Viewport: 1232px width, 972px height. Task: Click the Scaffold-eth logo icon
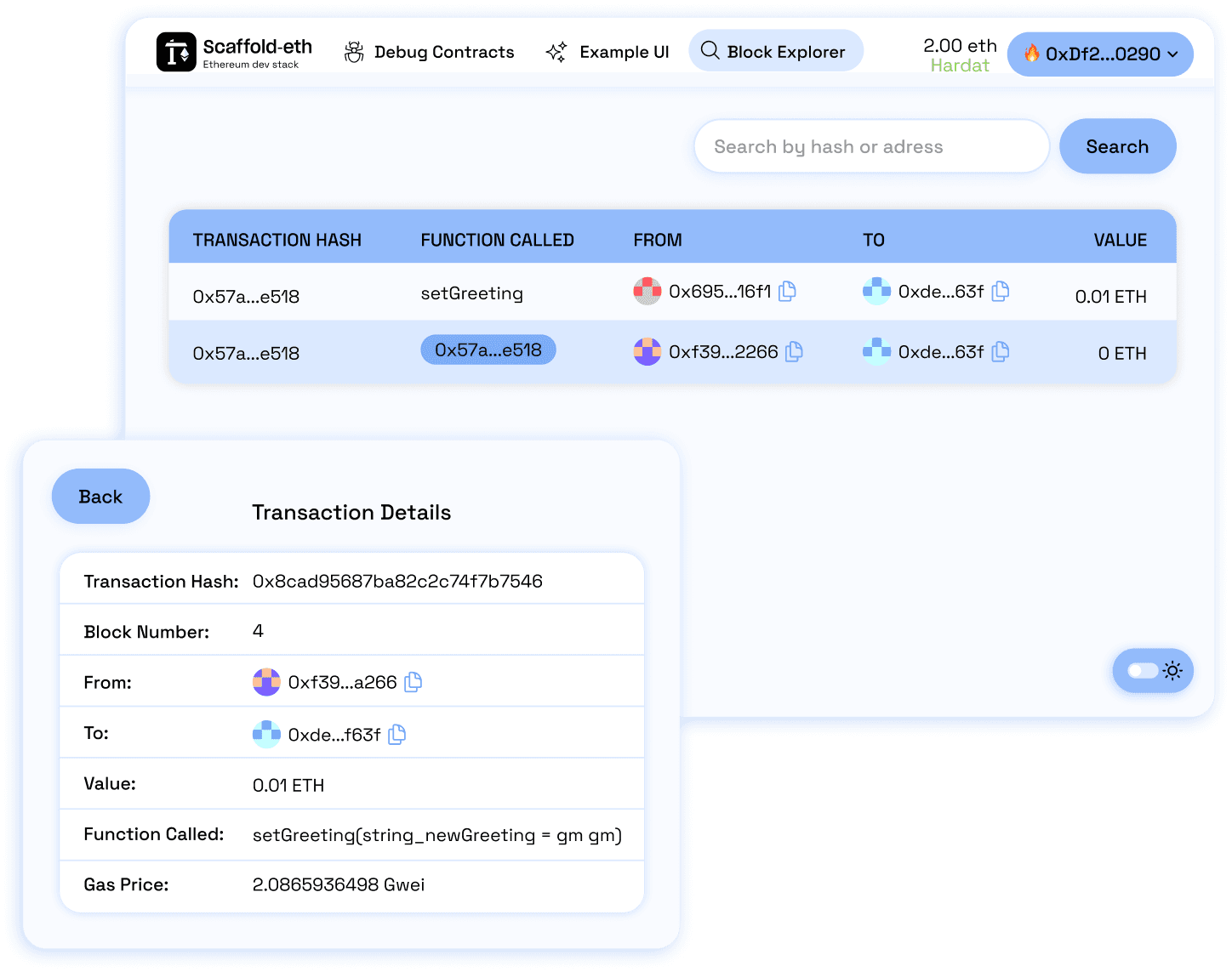[176, 52]
